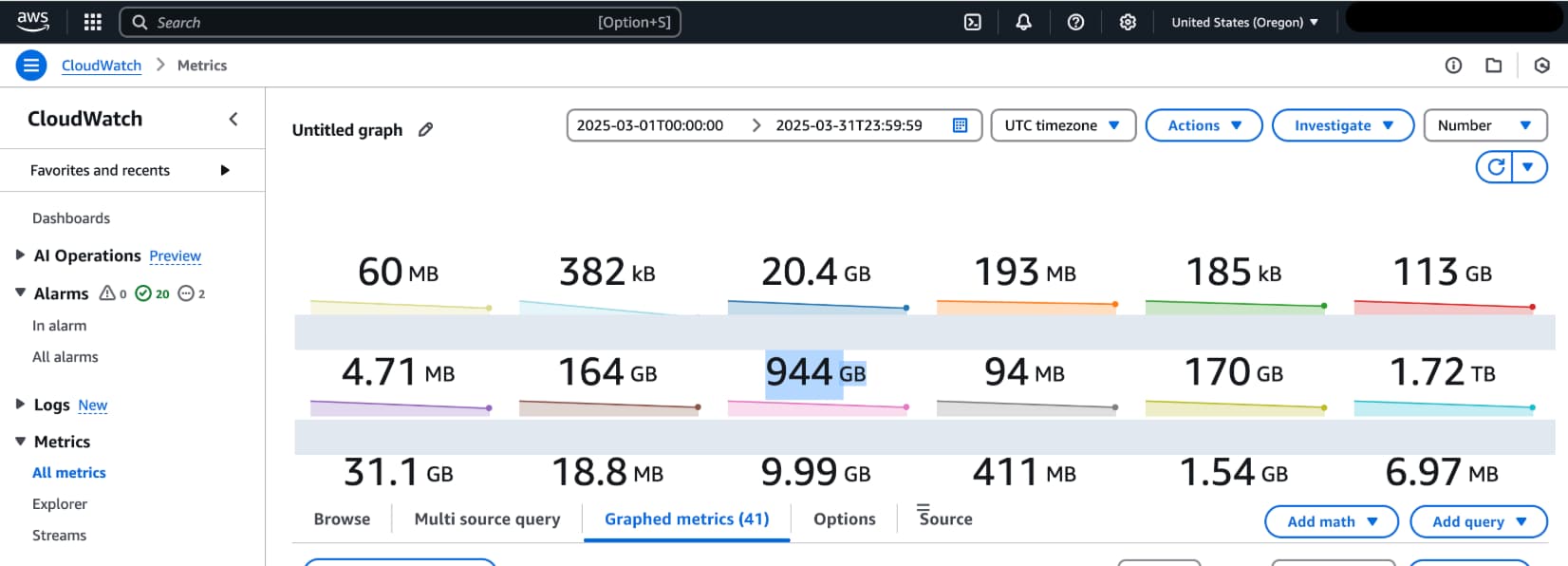1568x566 pixels.
Task: Select the Graphed metrics (41) tab
Action: click(686, 519)
